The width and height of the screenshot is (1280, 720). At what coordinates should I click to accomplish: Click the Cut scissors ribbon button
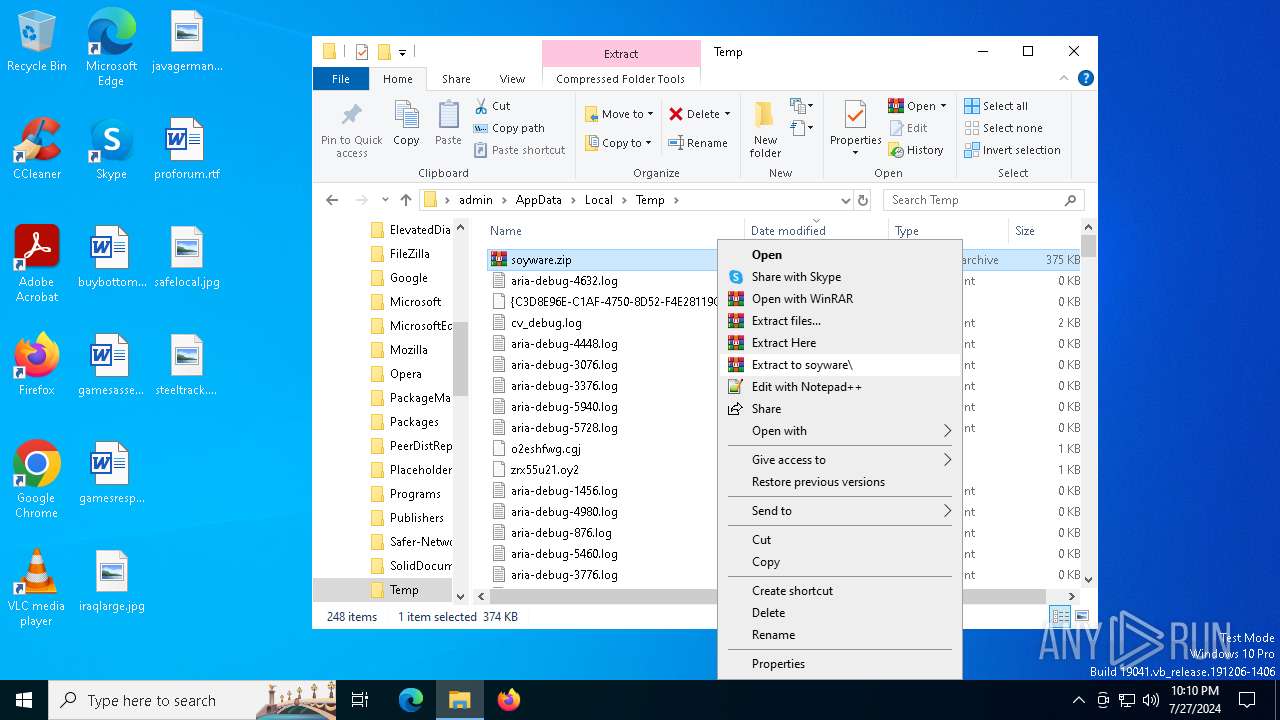[492, 106]
